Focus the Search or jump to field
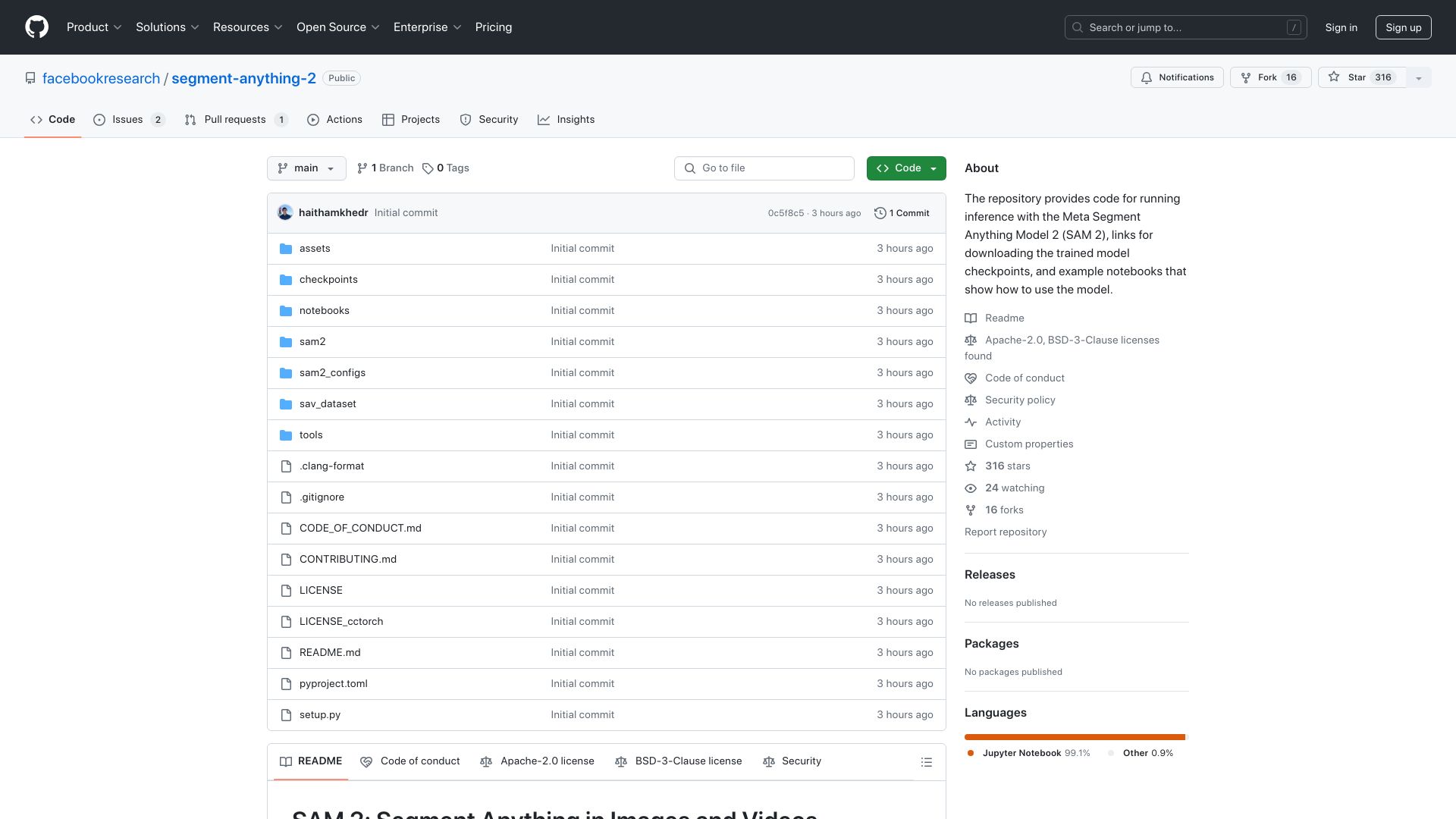Image resolution: width=1456 pixels, height=819 pixels. [1186, 27]
